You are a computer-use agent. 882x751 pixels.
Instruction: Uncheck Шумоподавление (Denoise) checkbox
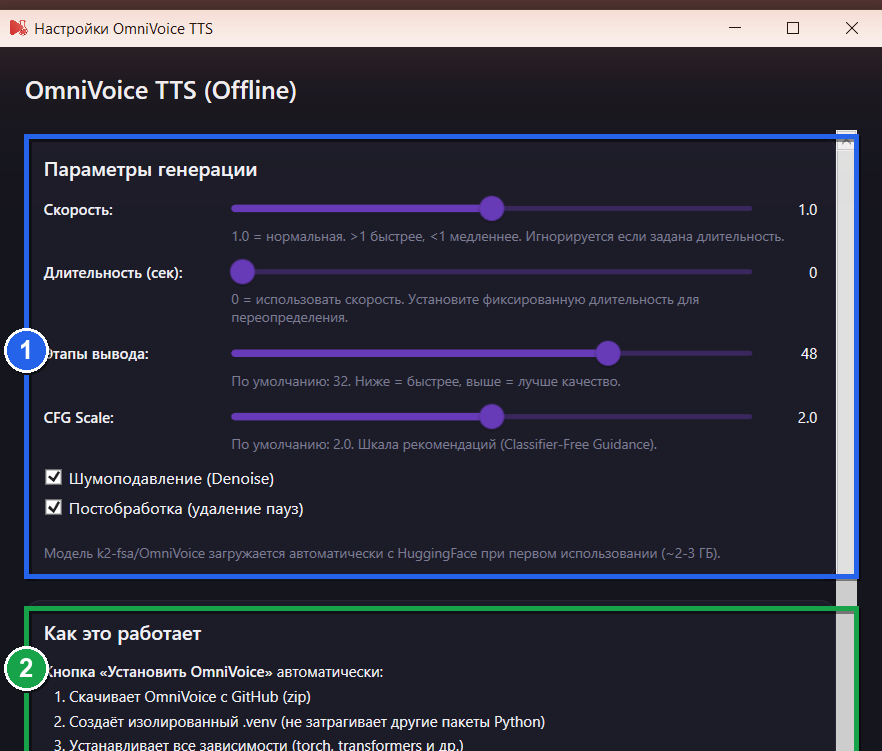[53, 478]
